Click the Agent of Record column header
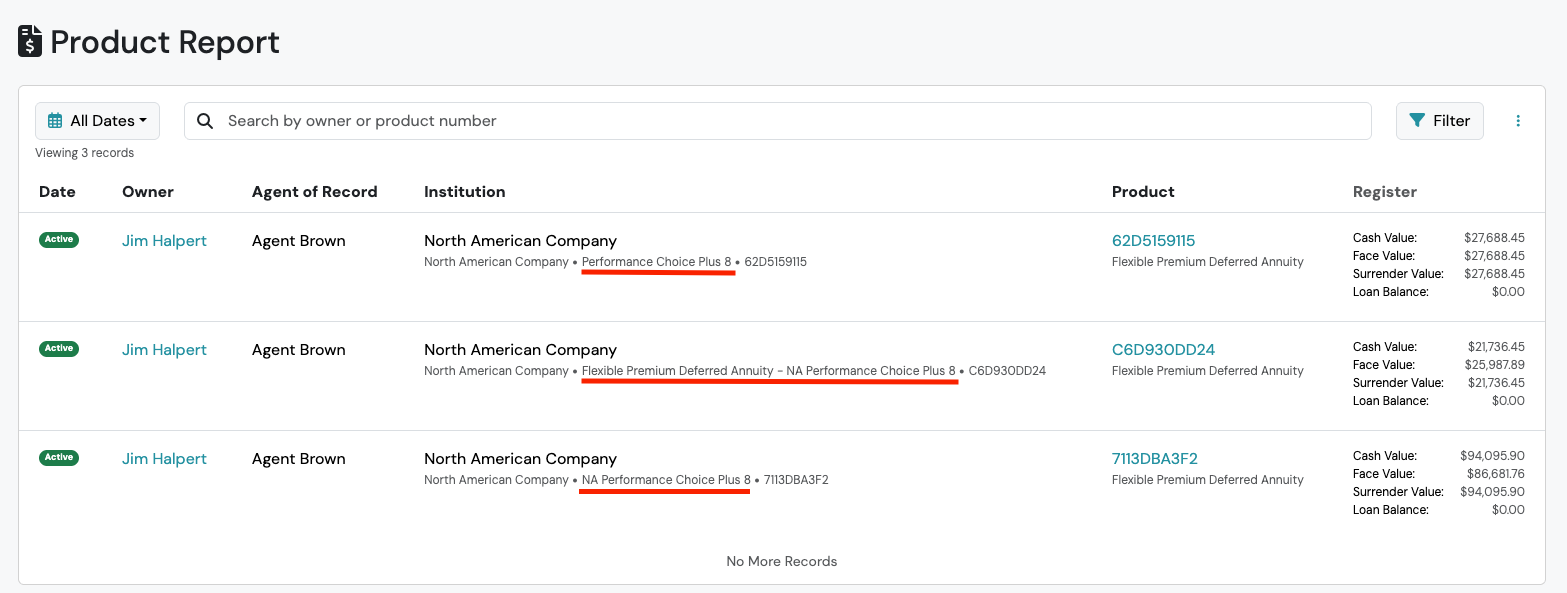Image resolution: width=1567 pixels, height=593 pixels. 314,192
